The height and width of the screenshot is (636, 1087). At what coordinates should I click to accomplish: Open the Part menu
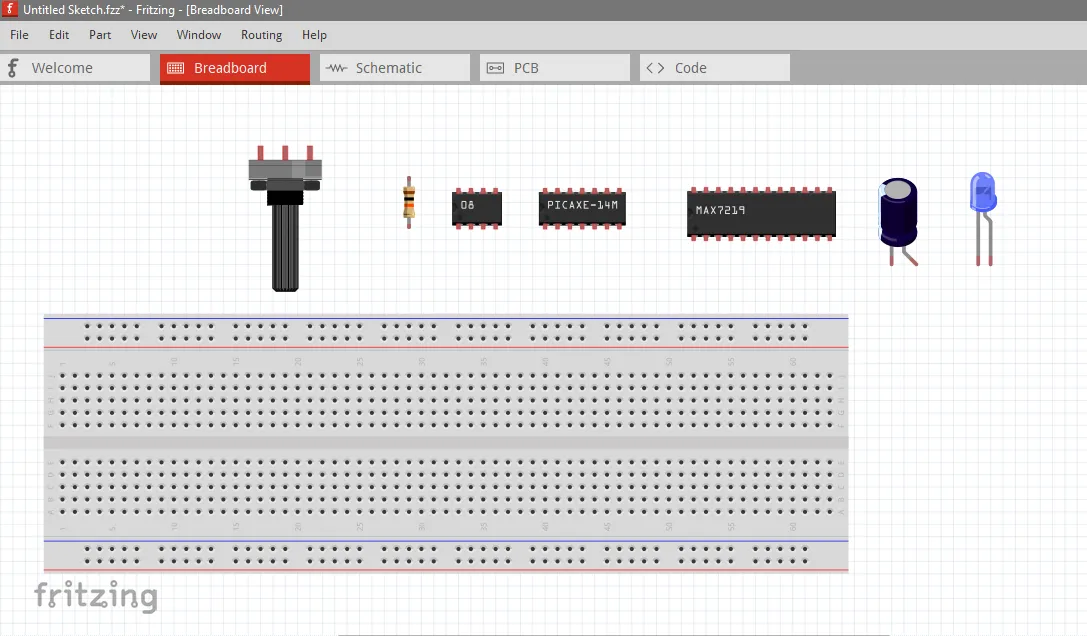coord(100,35)
